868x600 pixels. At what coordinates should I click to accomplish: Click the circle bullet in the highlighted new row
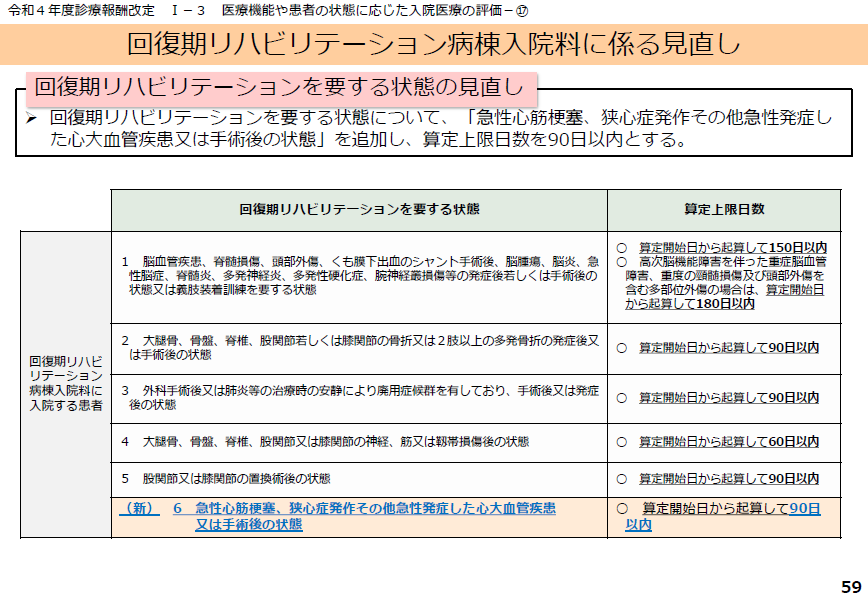pyautogui.click(x=621, y=509)
